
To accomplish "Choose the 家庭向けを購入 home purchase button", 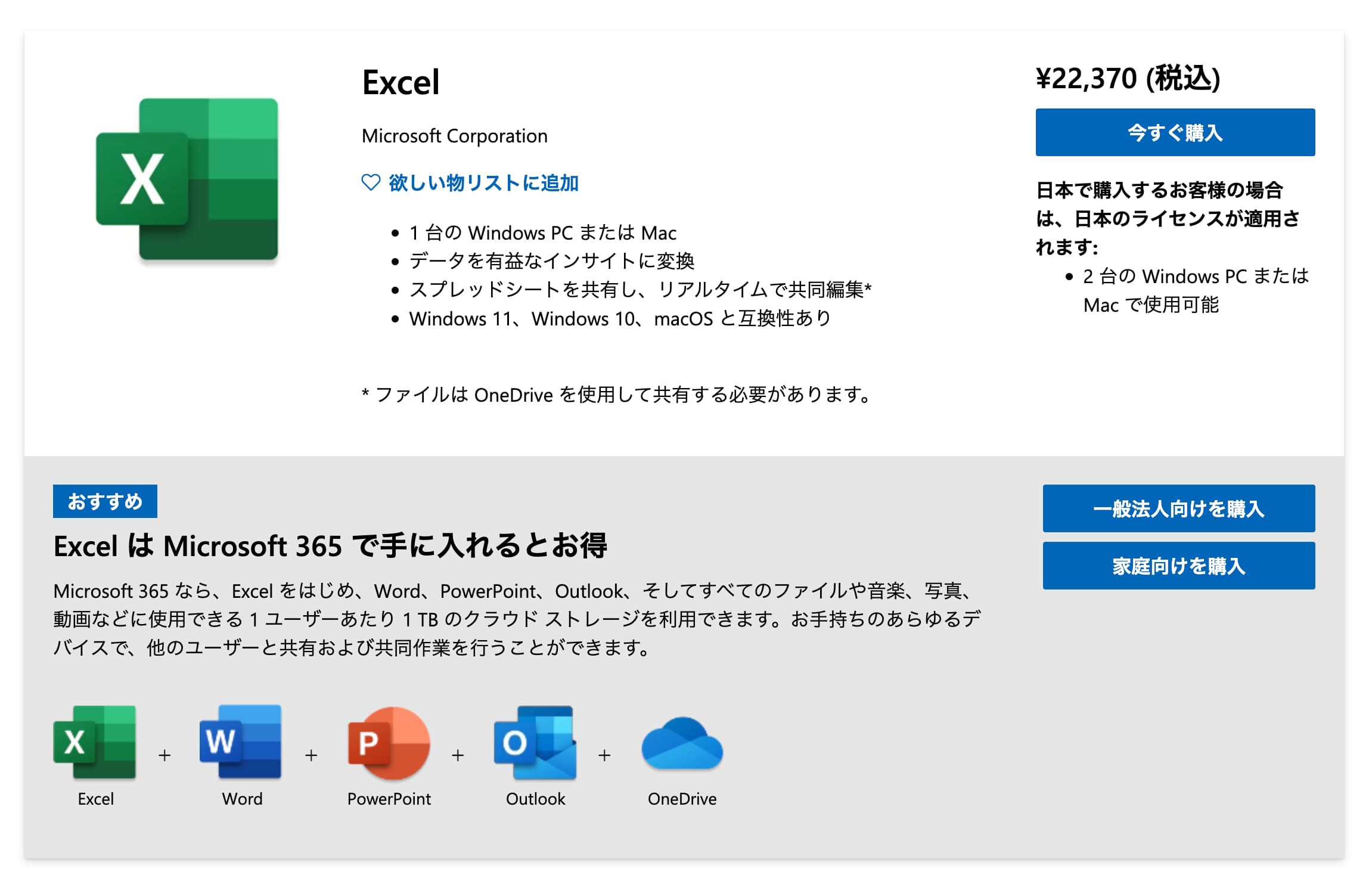I will point(1178,566).
